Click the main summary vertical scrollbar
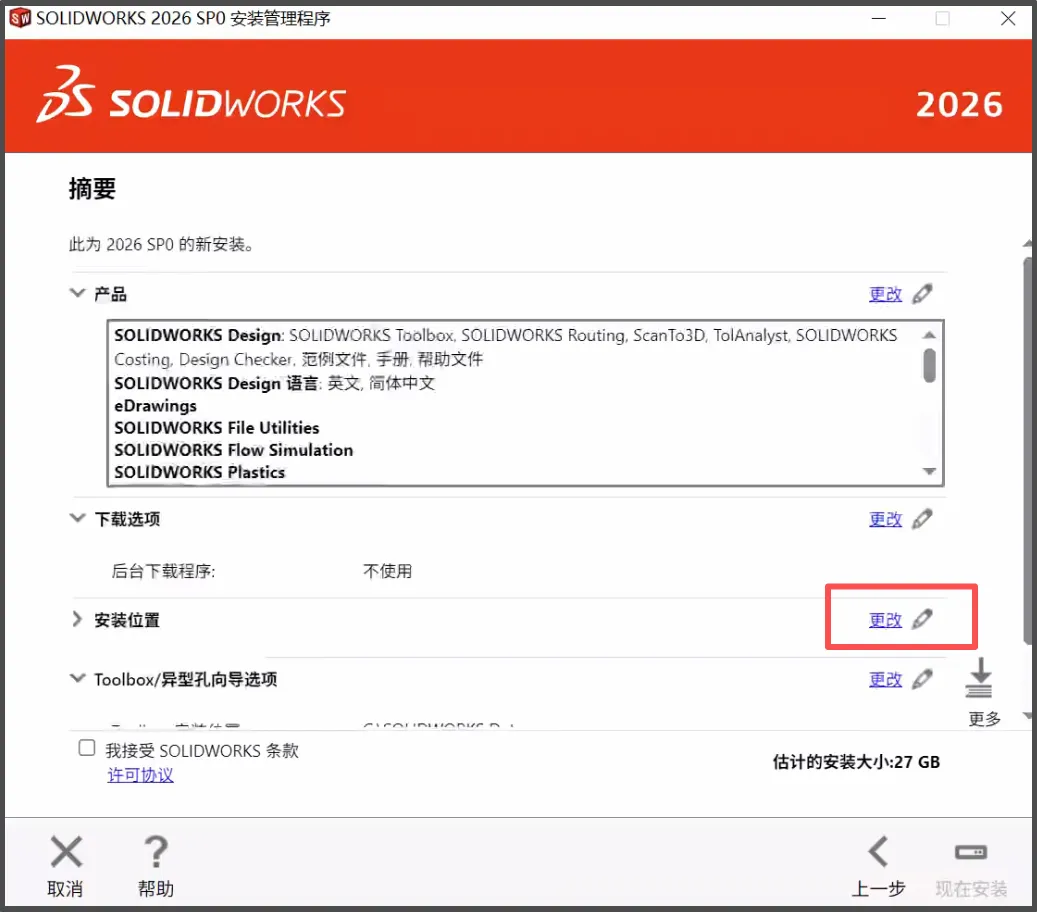Viewport: 1037px width, 912px height. tap(1028, 450)
